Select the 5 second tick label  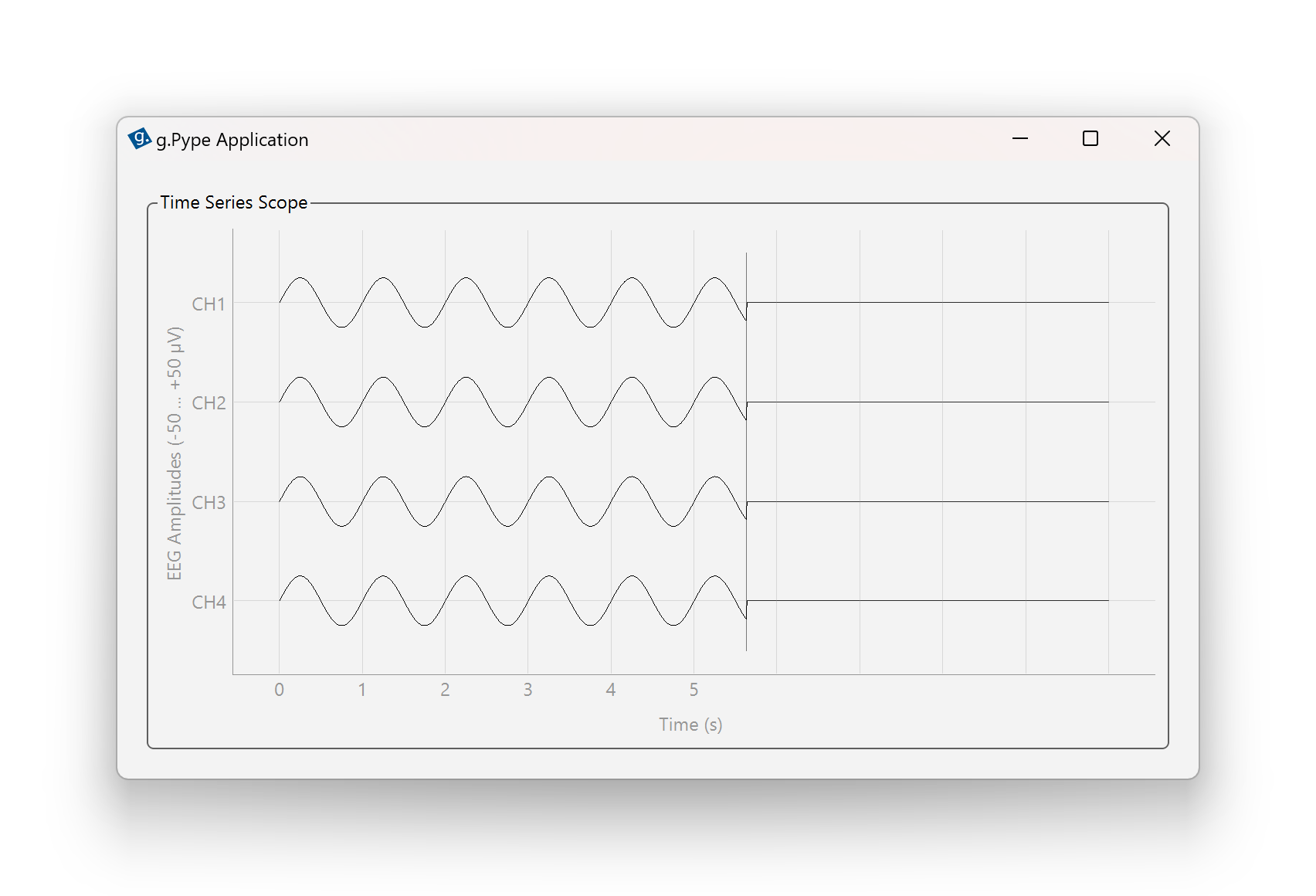[694, 690]
